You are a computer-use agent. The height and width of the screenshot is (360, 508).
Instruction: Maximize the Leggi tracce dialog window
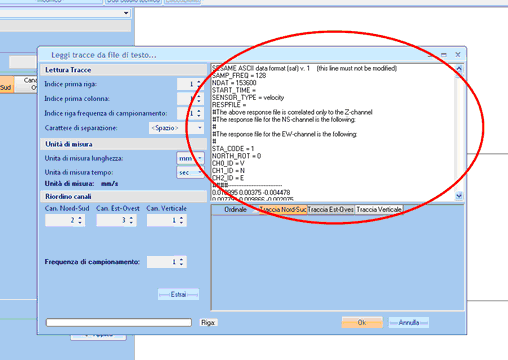tap(444, 54)
